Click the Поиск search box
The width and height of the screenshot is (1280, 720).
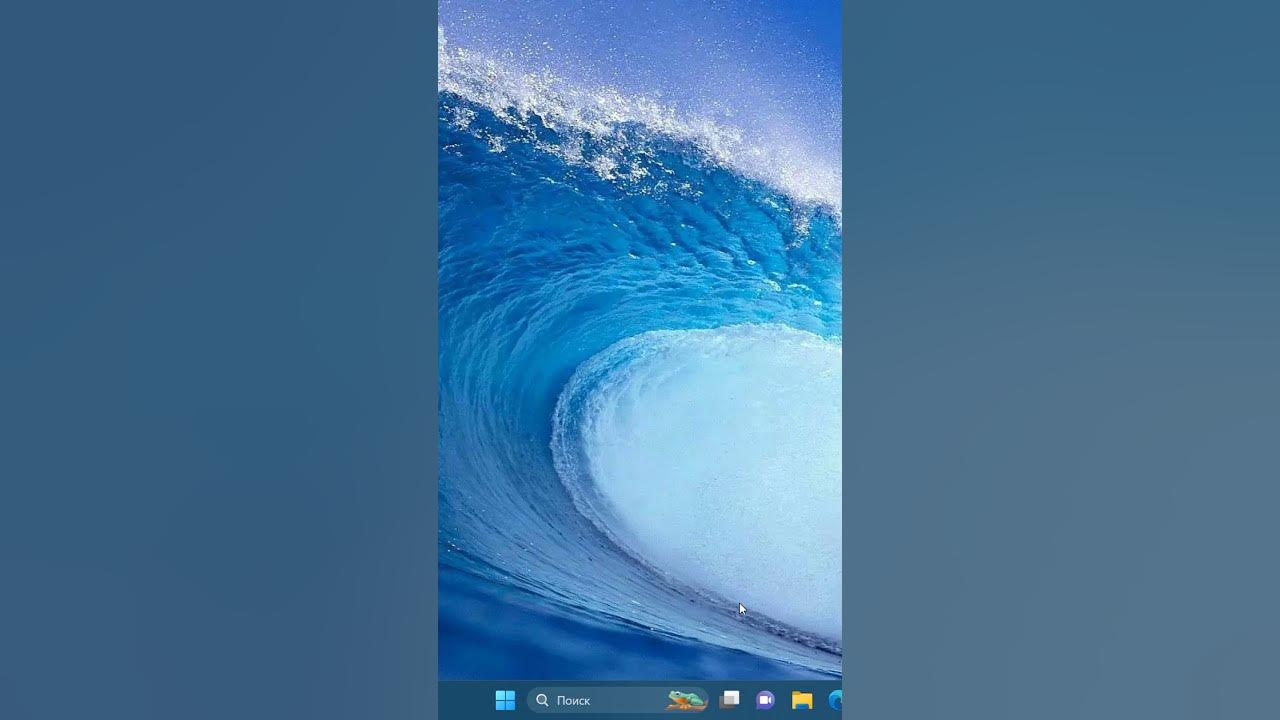pyautogui.click(x=618, y=700)
